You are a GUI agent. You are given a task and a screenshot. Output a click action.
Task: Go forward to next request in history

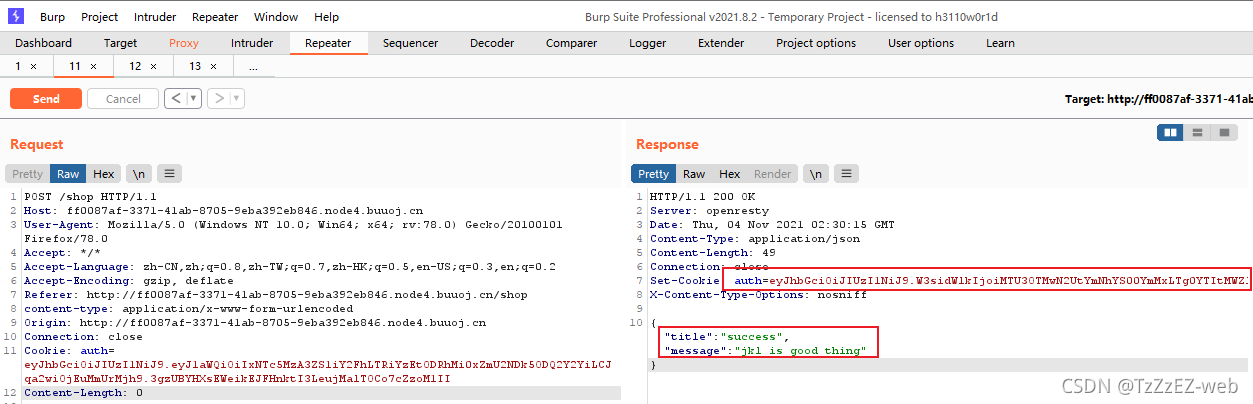pyautogui.click(x=217, y=99)
